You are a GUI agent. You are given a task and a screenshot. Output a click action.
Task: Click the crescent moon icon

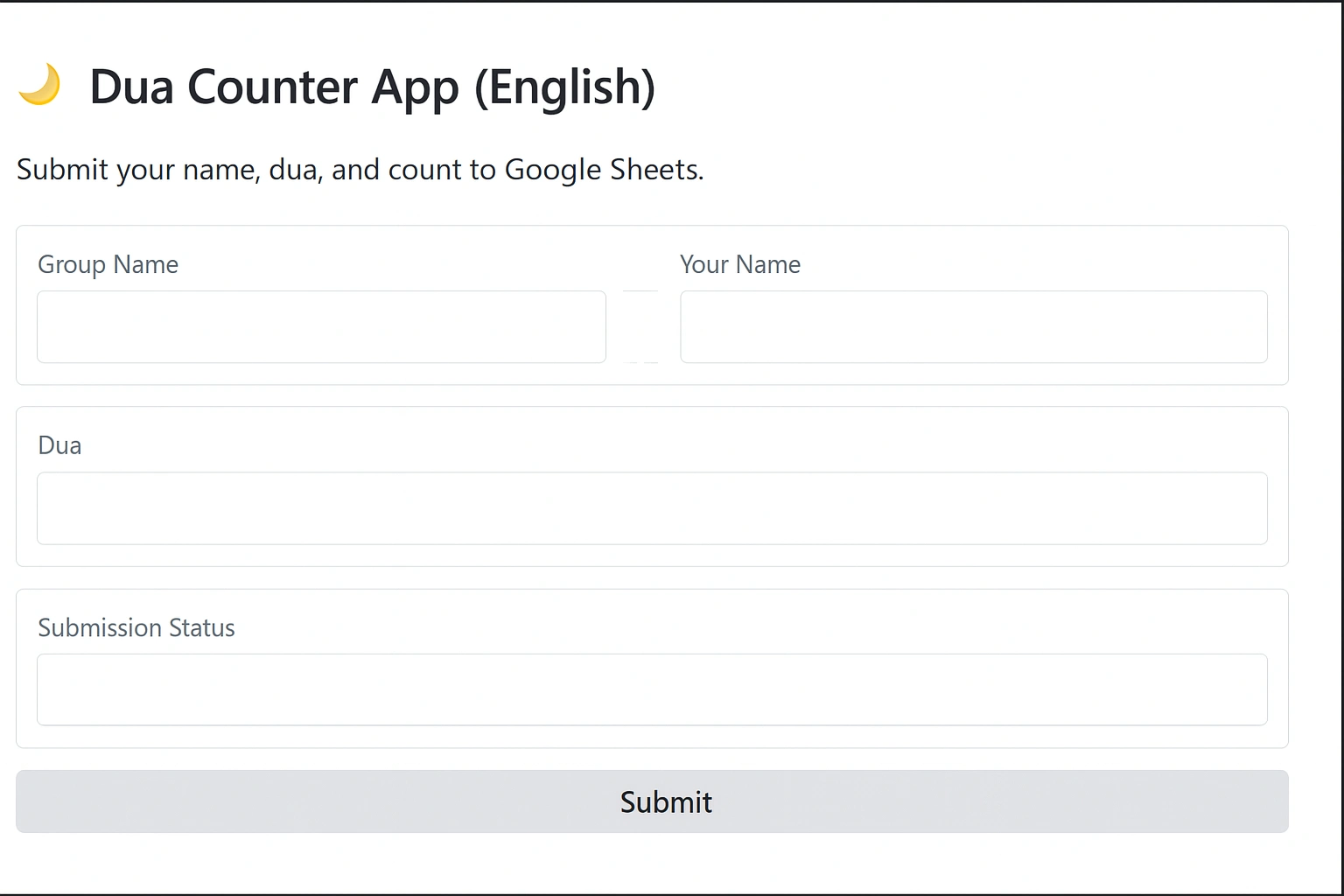click(39, 85)
